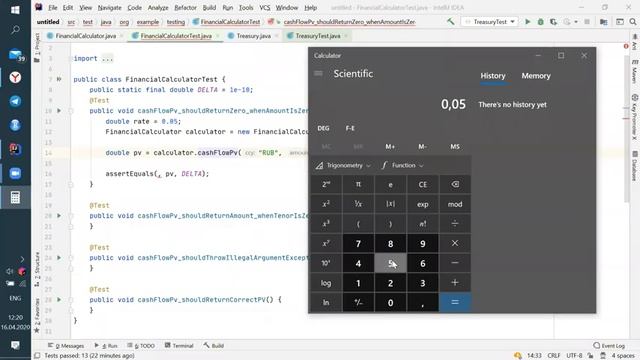640x360 pixels.
Task: Click the M+ memory add button
Action: [390, 147]
